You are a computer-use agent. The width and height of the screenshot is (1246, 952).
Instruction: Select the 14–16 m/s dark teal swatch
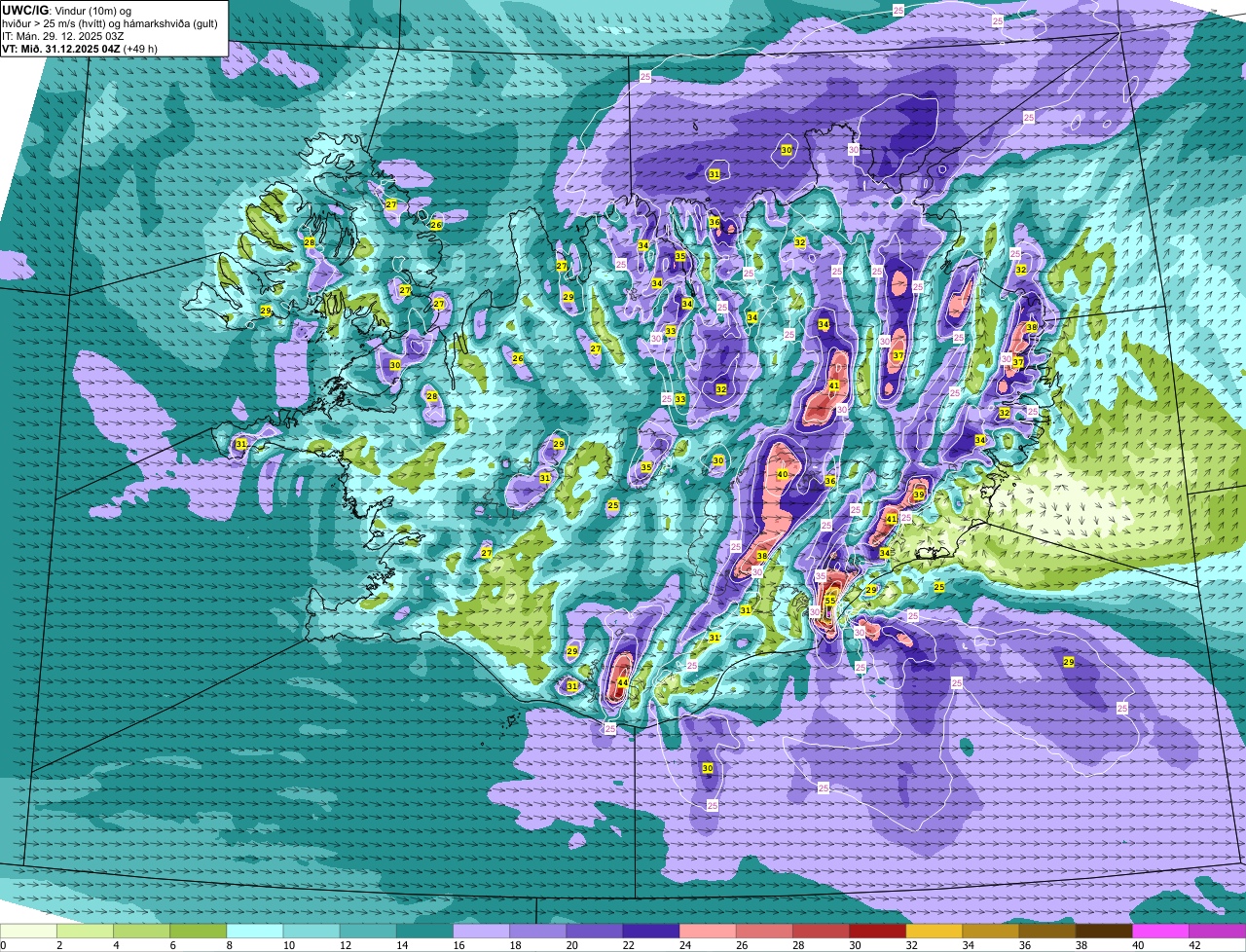tap(424, 932)
